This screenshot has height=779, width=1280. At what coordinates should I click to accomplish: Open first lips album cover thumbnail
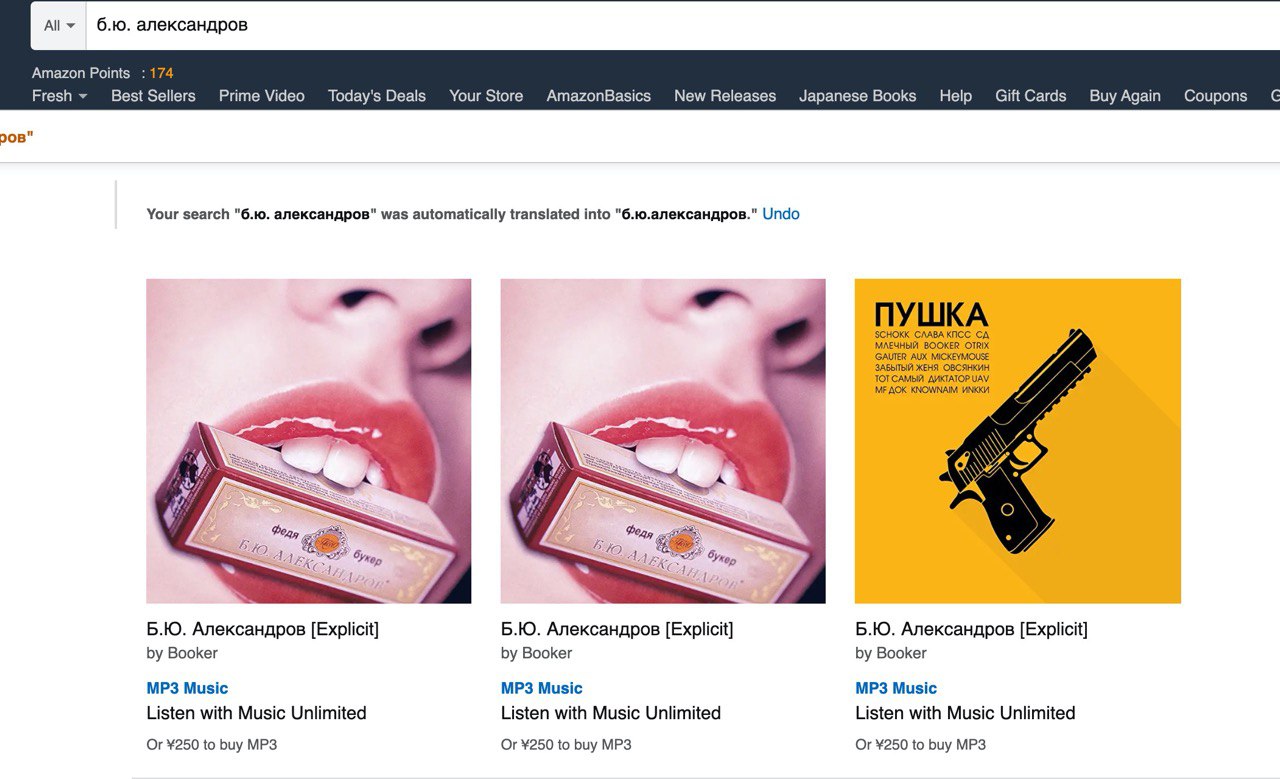(309, 441)
